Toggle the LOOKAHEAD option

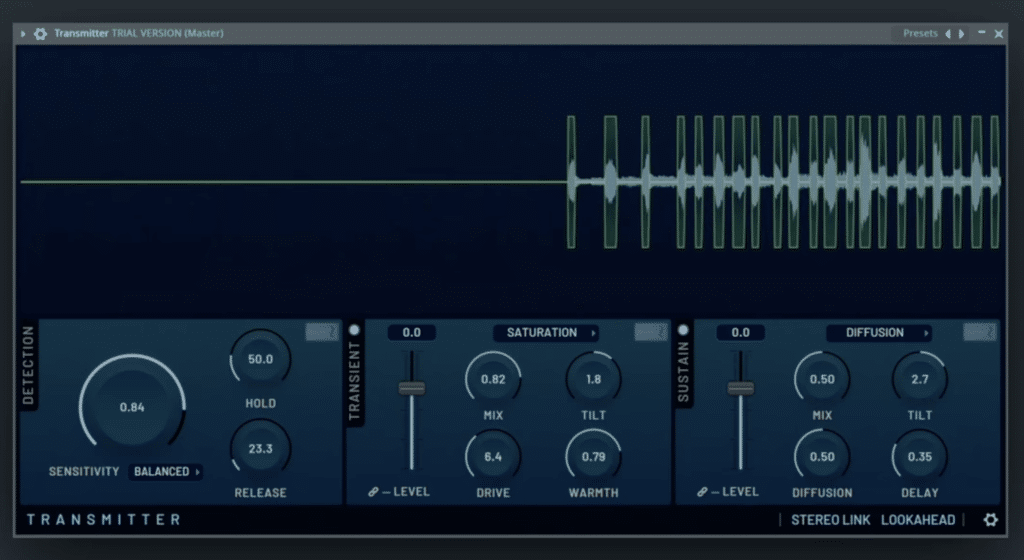[918, 520]
